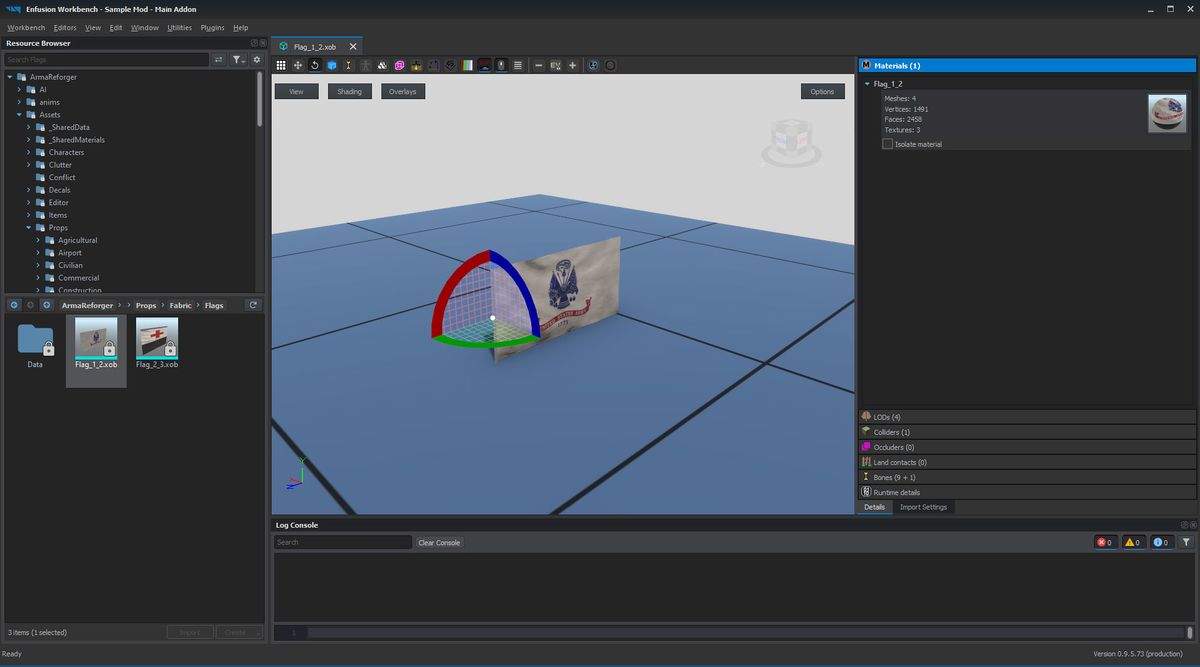Screen dimensions: 1200x667
Task: Click the settings gear in Resource Browser
Action: (257, 59)
